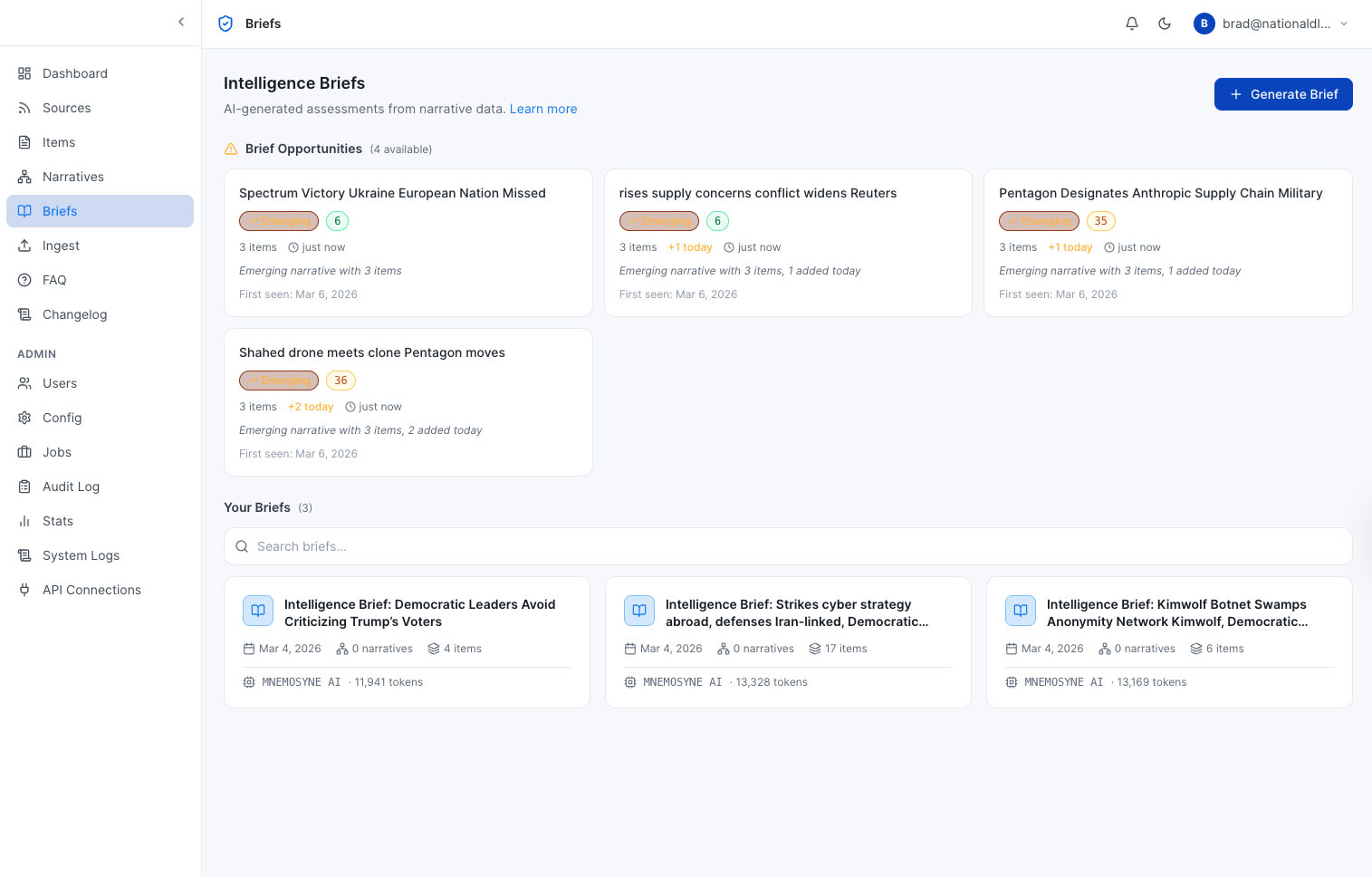Click the notifications bell icon
Screen dimensions: 1372x877
pos(1131,24)
